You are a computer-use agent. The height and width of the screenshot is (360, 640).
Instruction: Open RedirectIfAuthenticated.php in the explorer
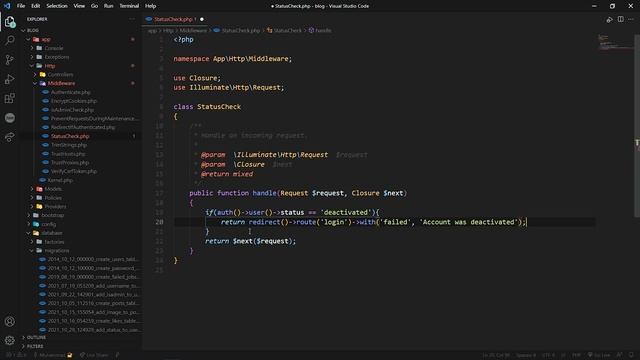pyautogui.click(x=82, y=127)
